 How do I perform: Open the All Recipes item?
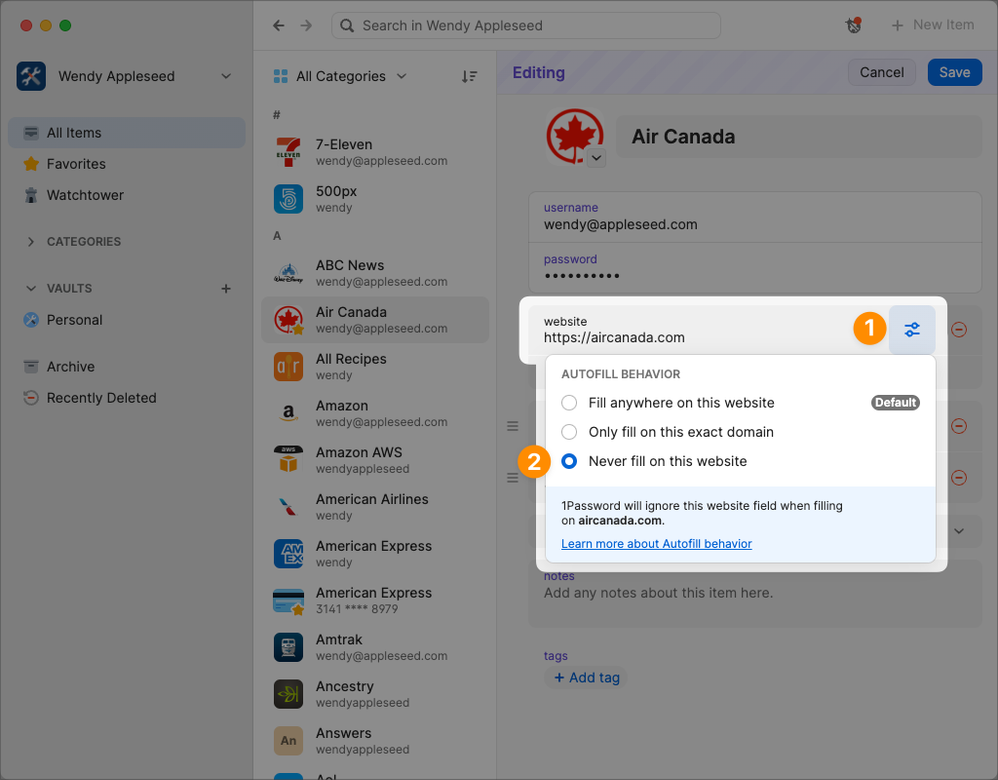tap(375, 367)
